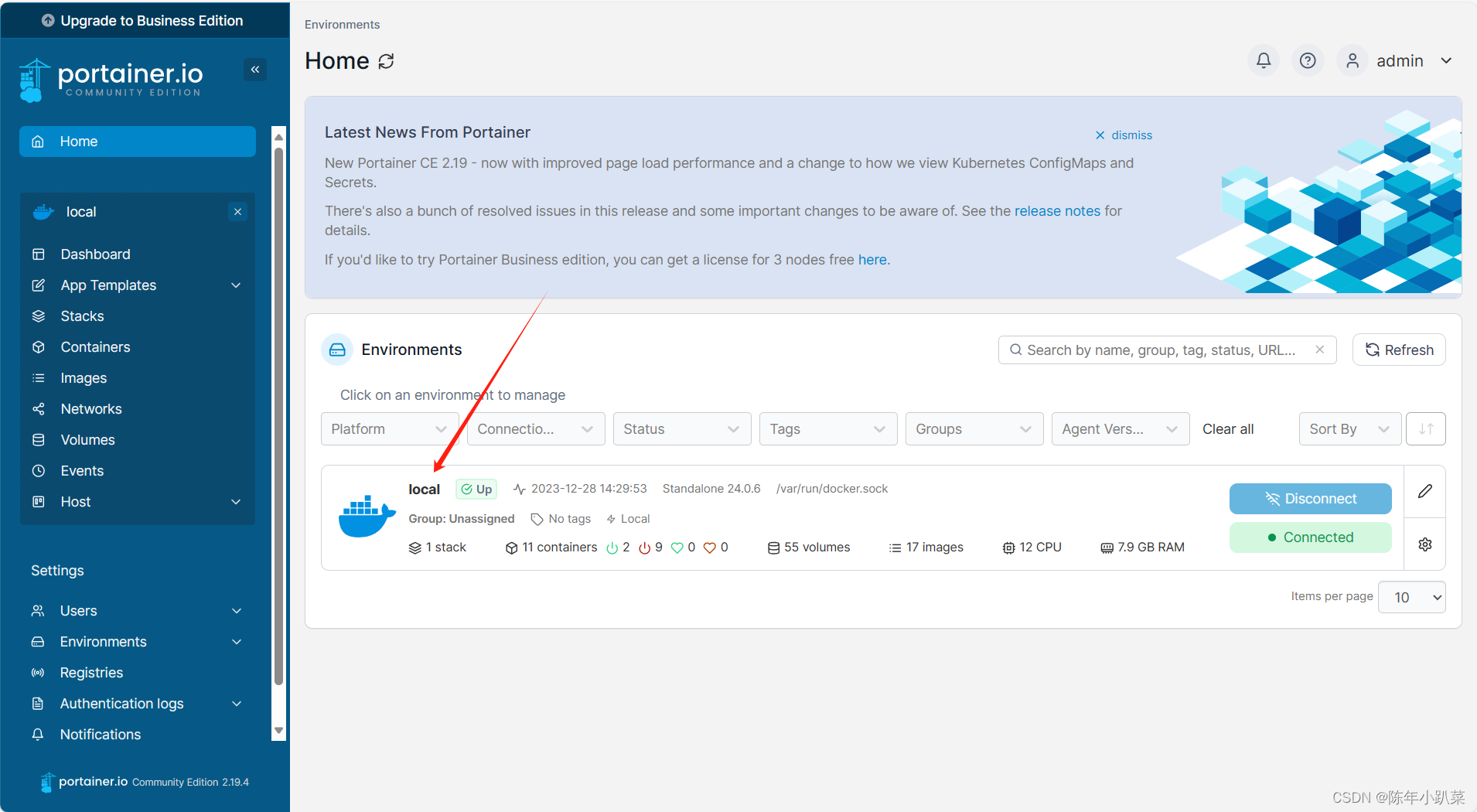The width and height of the screenshot is (1477, 812).
Task: Click Upgrade to Business Edition banner
Action: click(145, 20)
